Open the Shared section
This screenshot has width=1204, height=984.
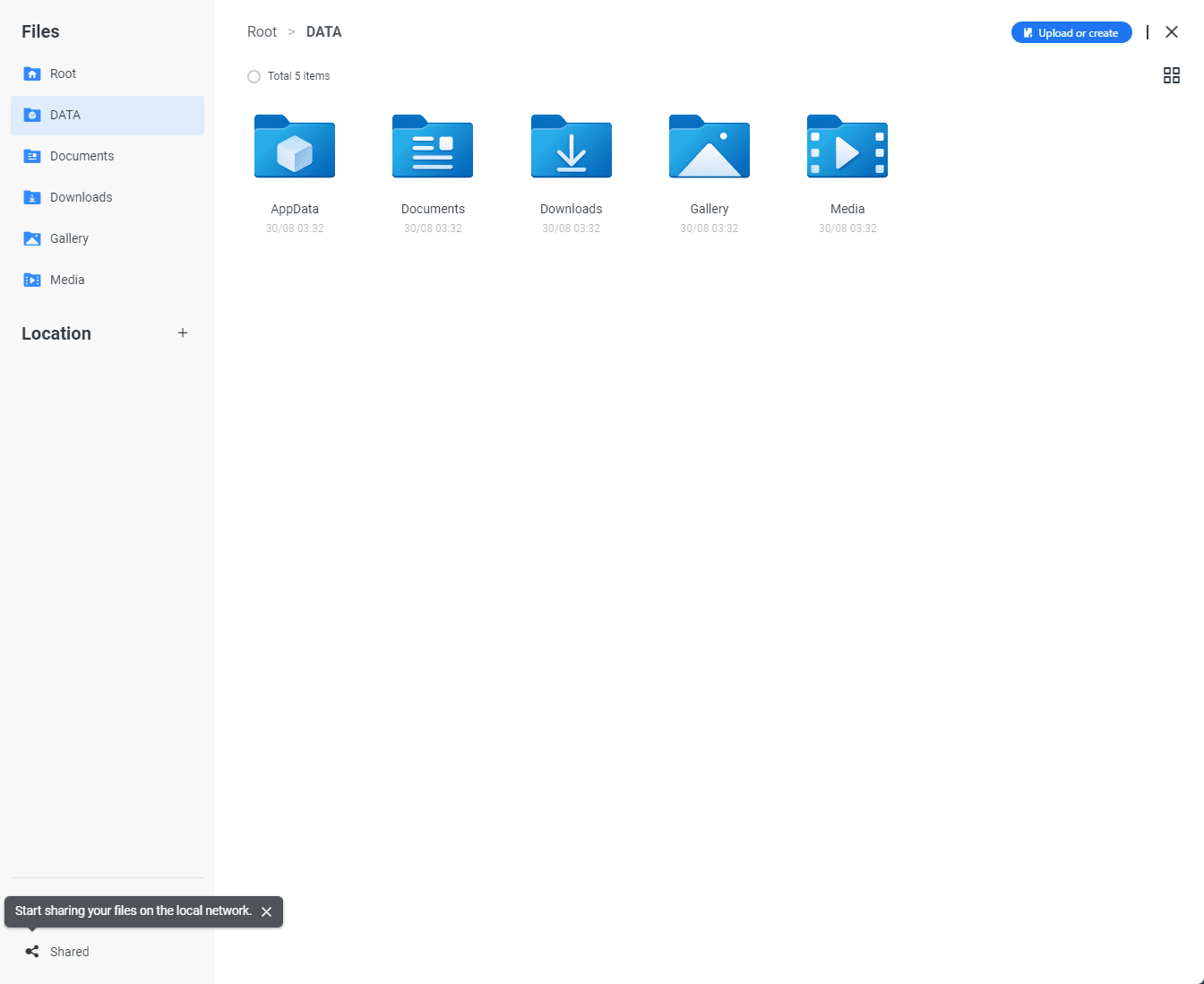click(107, 952)
